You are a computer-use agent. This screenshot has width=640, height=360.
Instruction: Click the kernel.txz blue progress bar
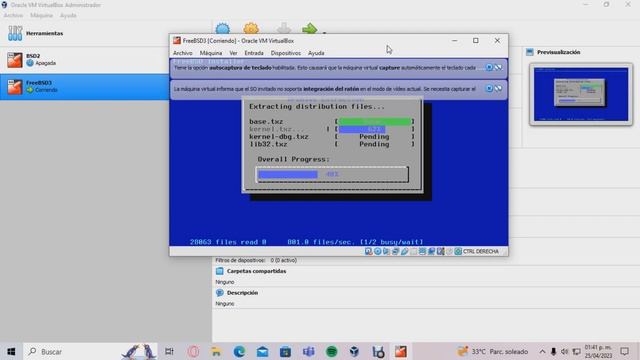pyautogui.click(x=362, y=129)
